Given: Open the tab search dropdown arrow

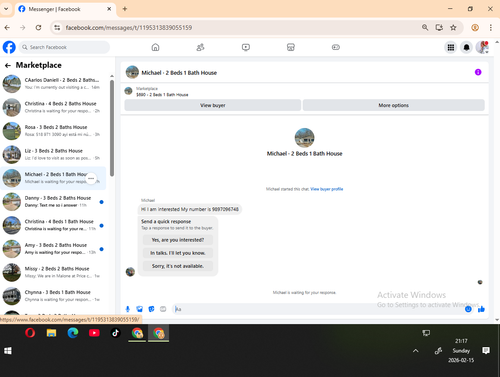Looking at the screenshot, I should point(6,9).
